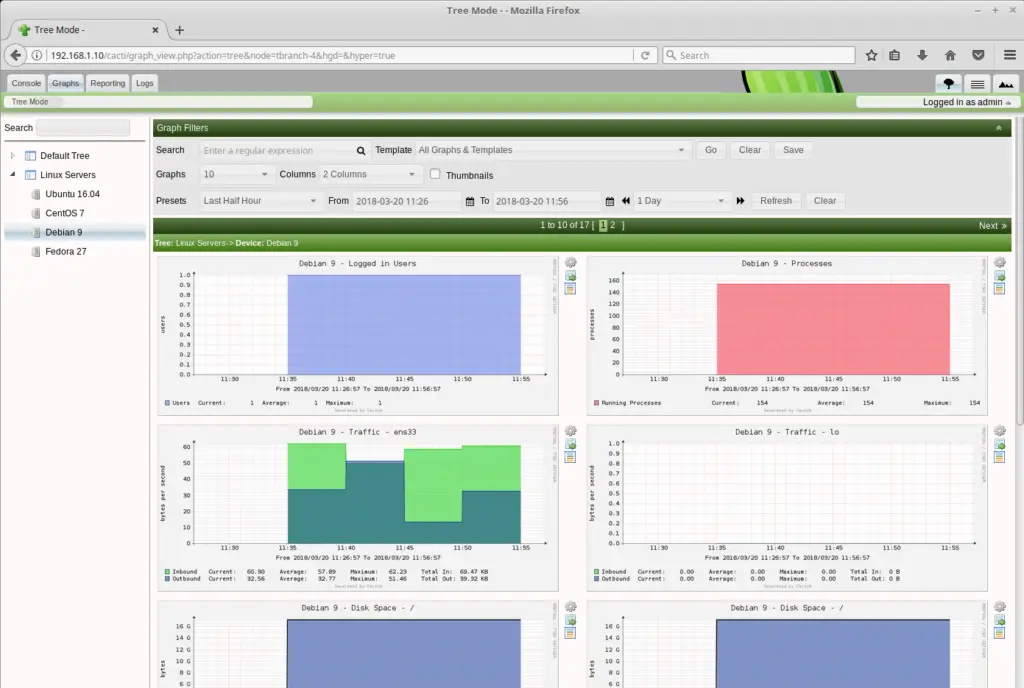The width and height of the screenshot is (1024, 688).
Task: Open gear settings for Processes graph
Action: point(1000,262)
